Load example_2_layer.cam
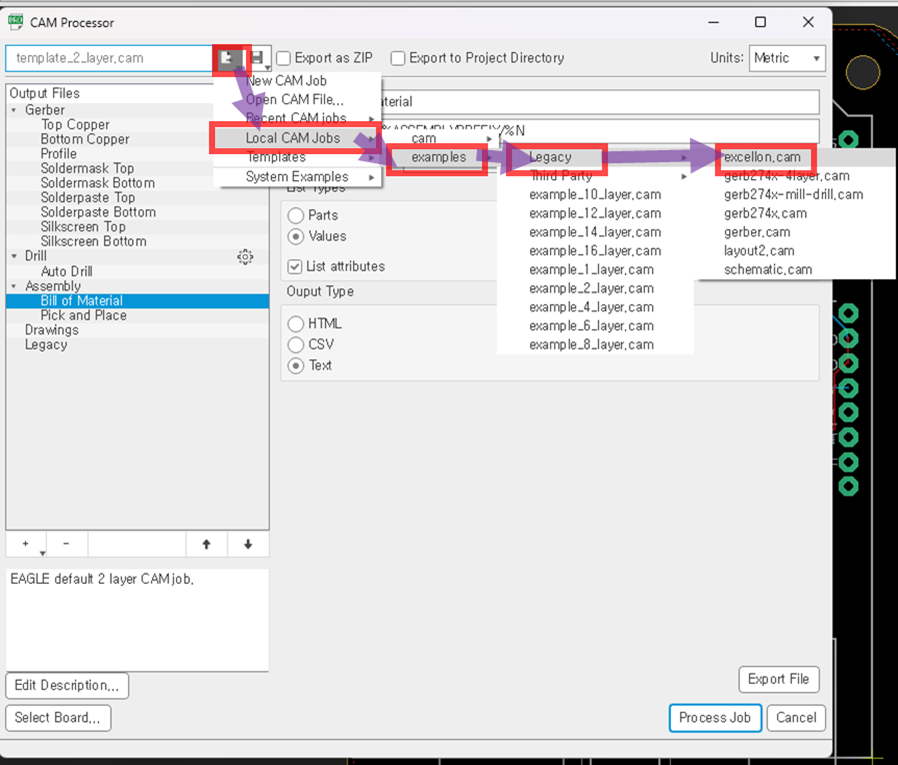 592,289
